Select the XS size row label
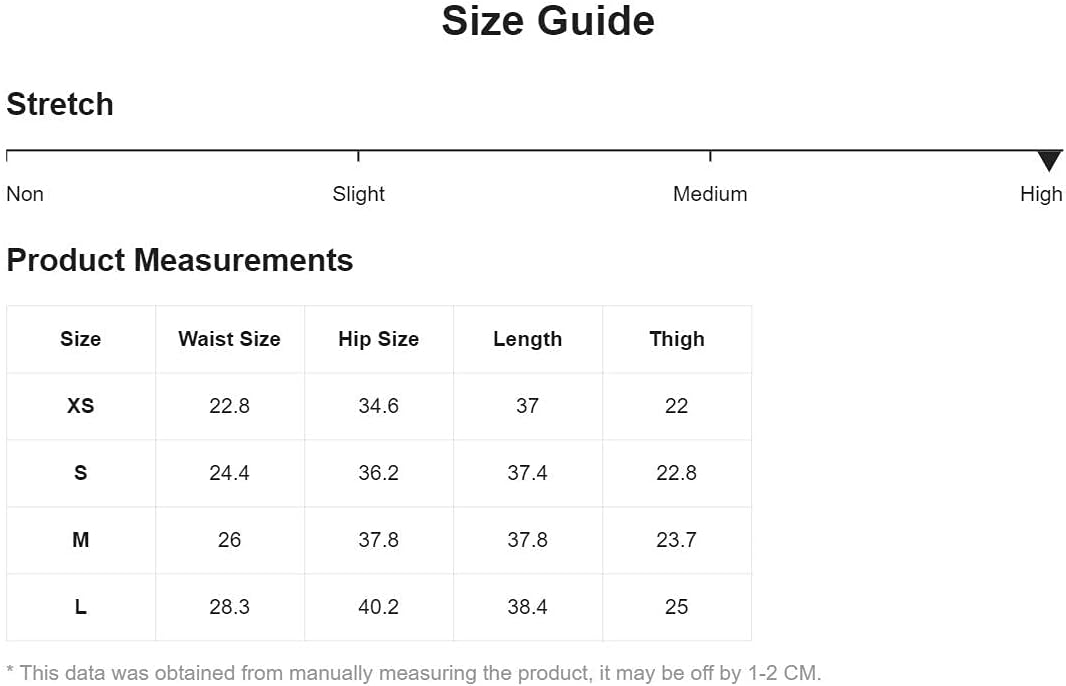 (x=80, y=406)
